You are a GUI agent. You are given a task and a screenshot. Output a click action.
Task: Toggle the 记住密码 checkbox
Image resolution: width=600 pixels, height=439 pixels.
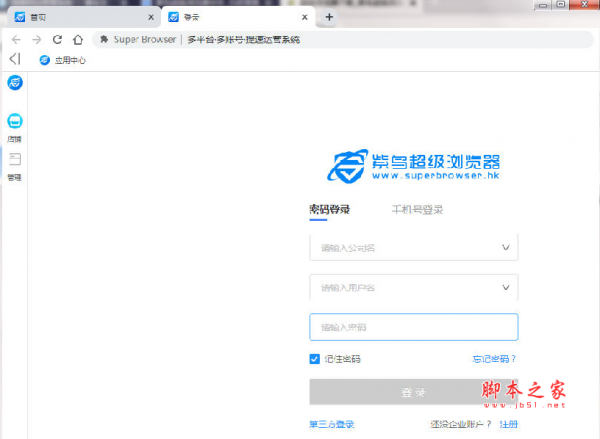(315, 359)
